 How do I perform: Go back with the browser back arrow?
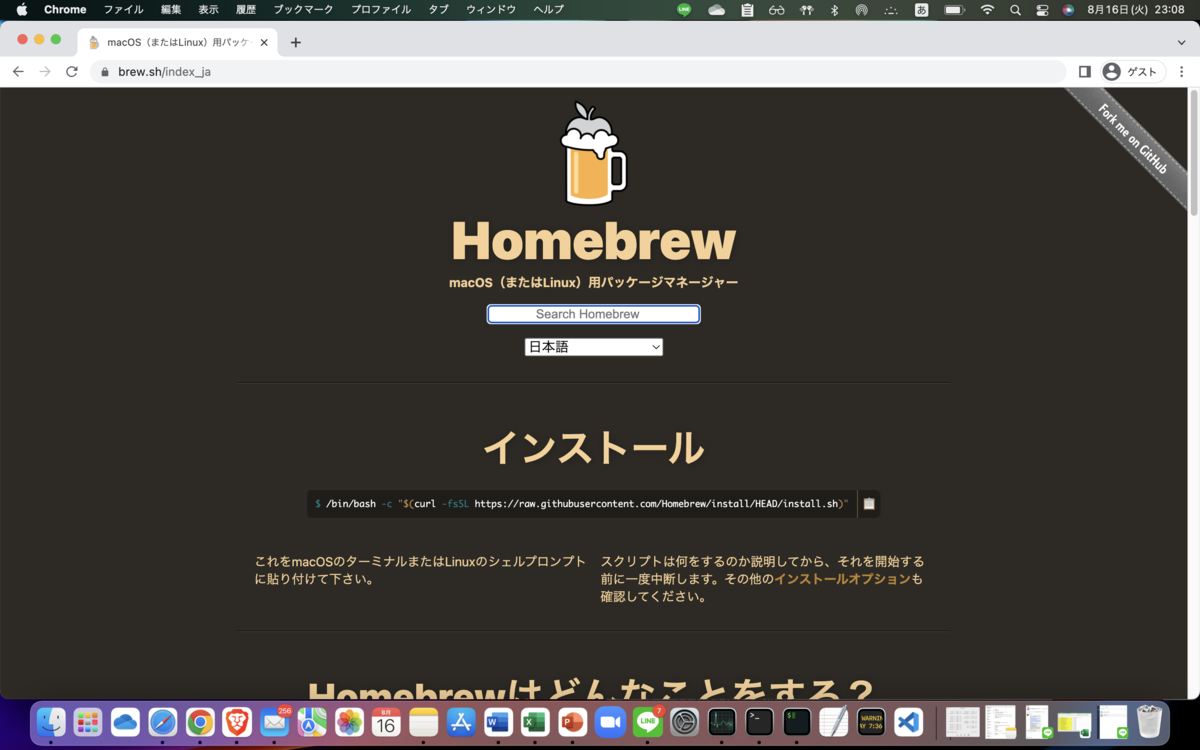coord(18,71)
